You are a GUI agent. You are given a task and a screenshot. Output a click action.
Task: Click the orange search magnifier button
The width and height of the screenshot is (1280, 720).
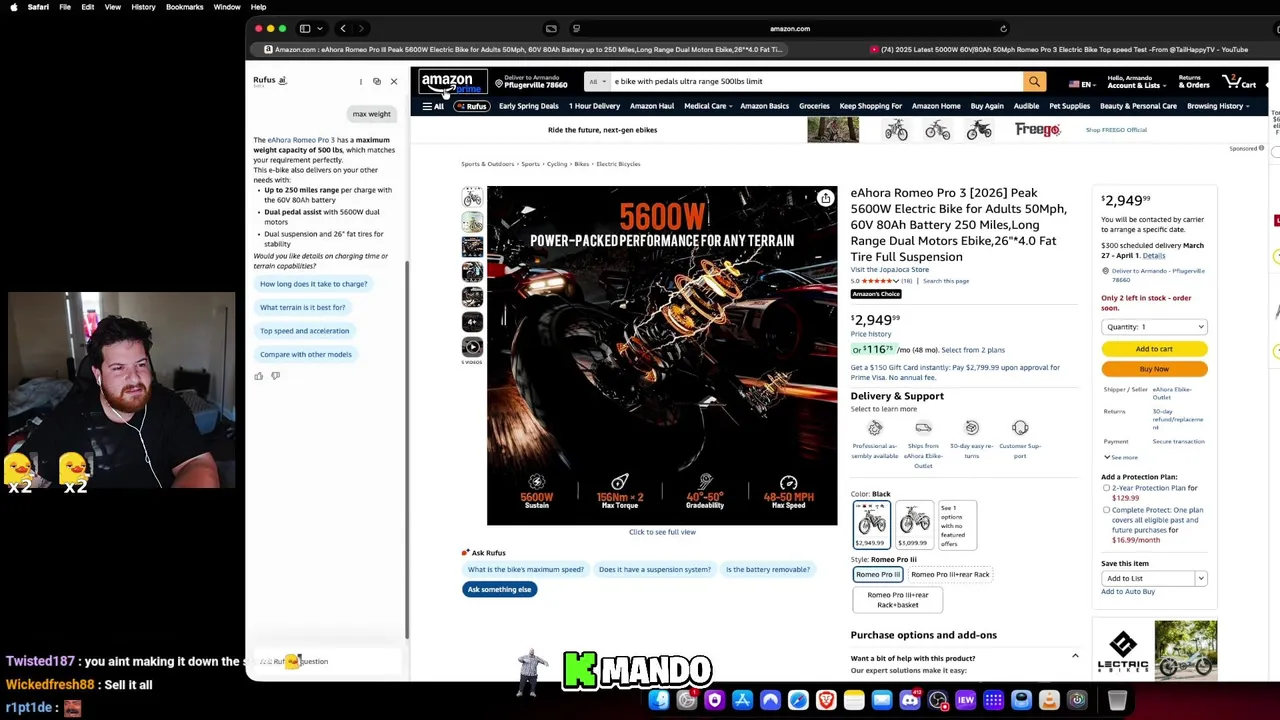coord(1034,82)
